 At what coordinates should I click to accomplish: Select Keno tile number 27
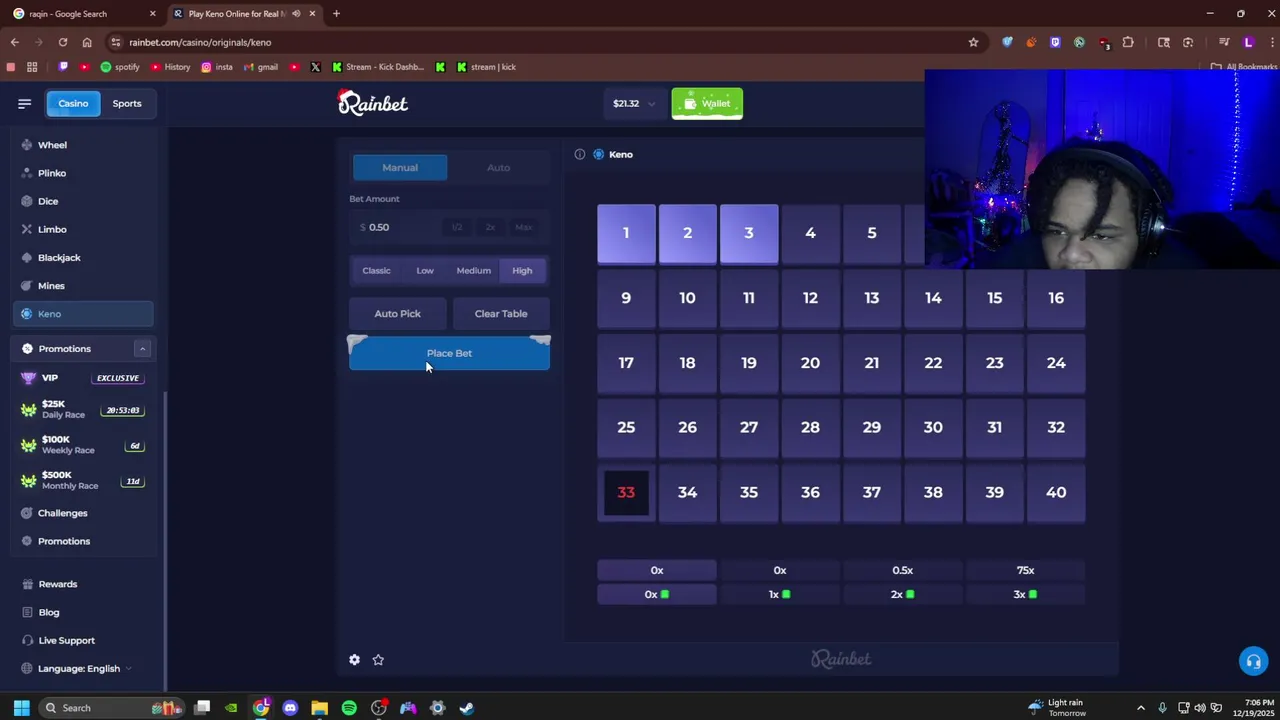(749, 427)
